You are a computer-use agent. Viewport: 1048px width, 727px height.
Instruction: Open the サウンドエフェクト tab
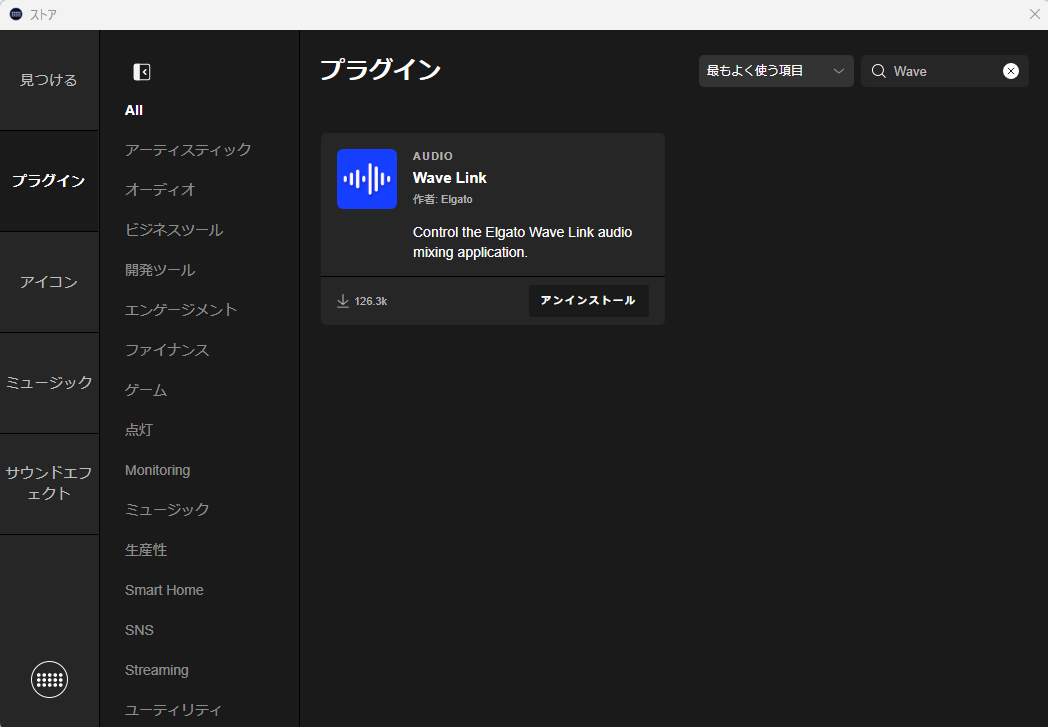click(49, 483)
